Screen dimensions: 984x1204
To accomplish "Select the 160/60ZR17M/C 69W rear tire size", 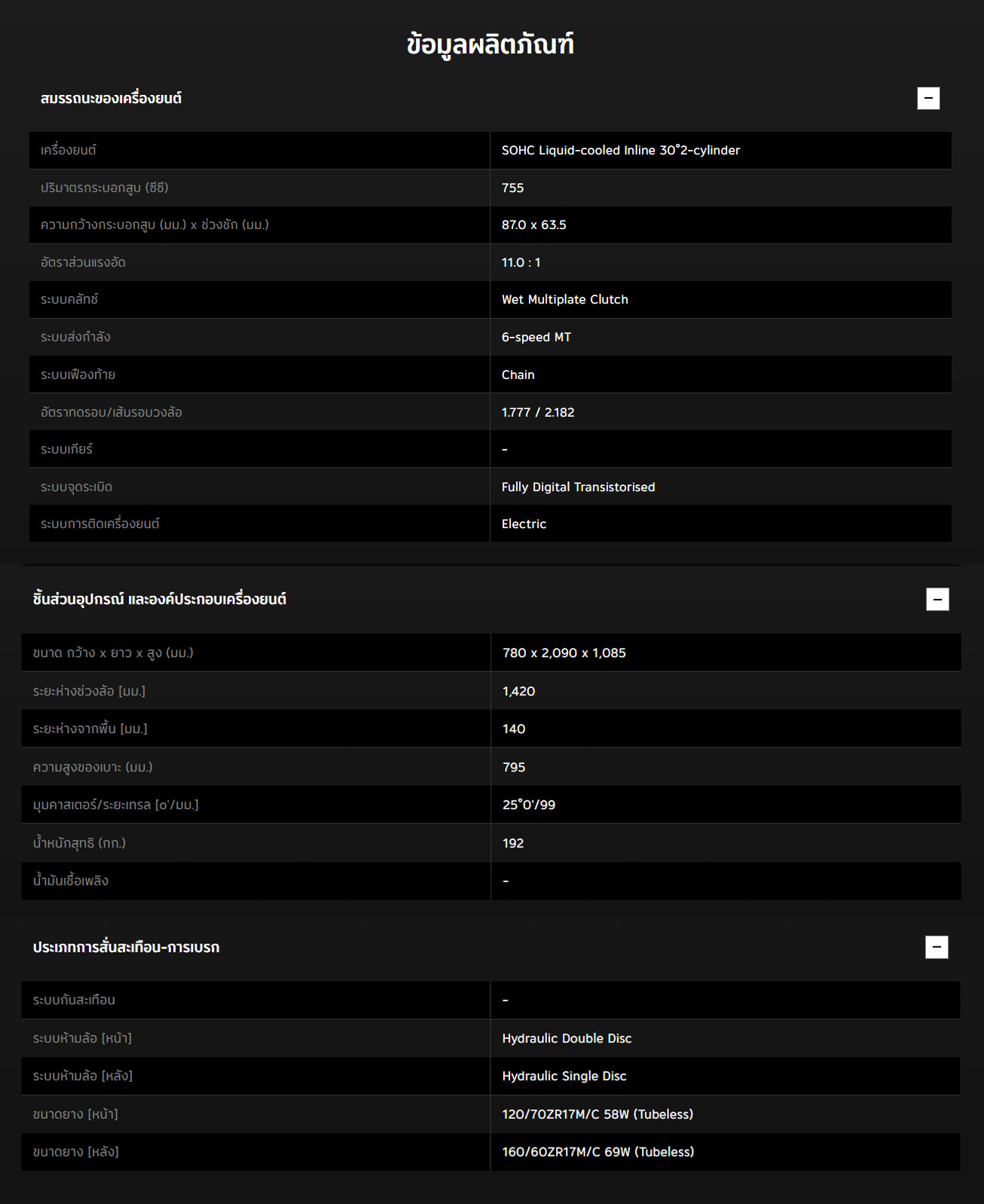I will (597, 1151).
